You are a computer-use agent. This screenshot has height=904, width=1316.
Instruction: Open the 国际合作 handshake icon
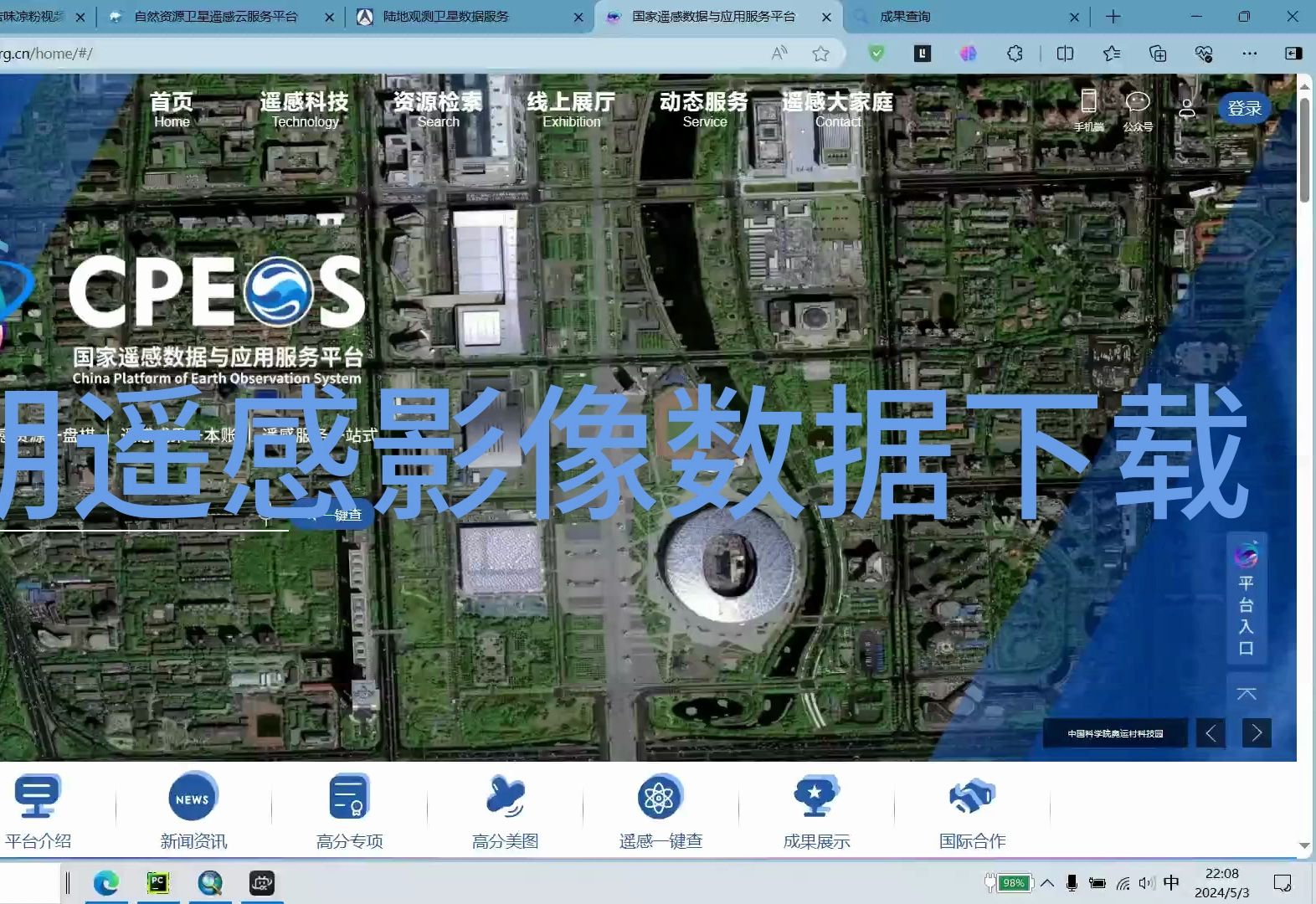[x=972, y=796]
